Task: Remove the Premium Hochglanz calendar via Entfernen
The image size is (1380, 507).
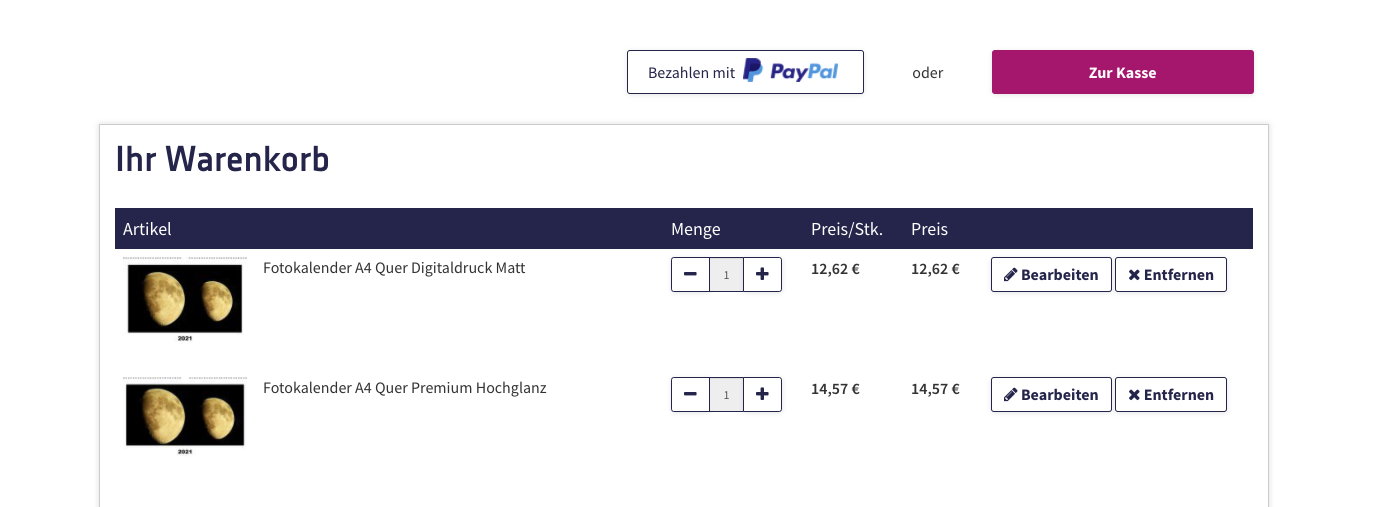Action: (x=1170, y=395)
